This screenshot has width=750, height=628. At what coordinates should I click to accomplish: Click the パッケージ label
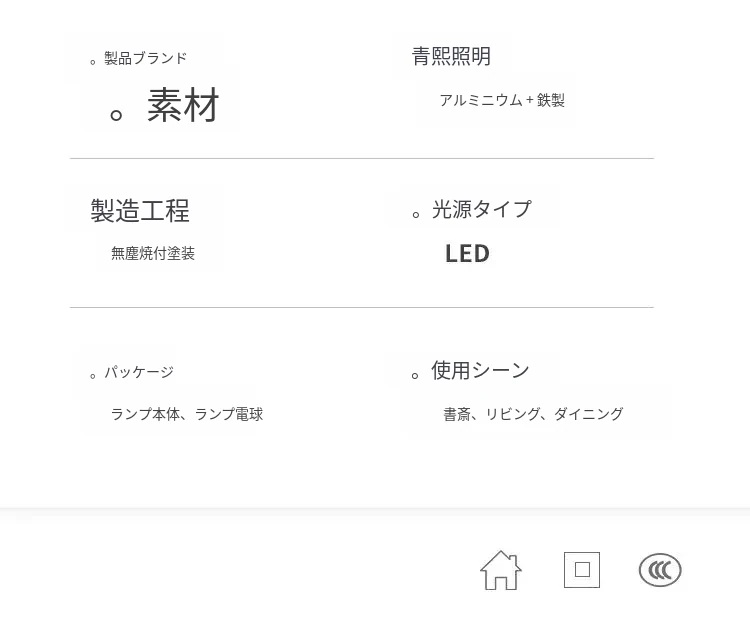tap(139, 372)
